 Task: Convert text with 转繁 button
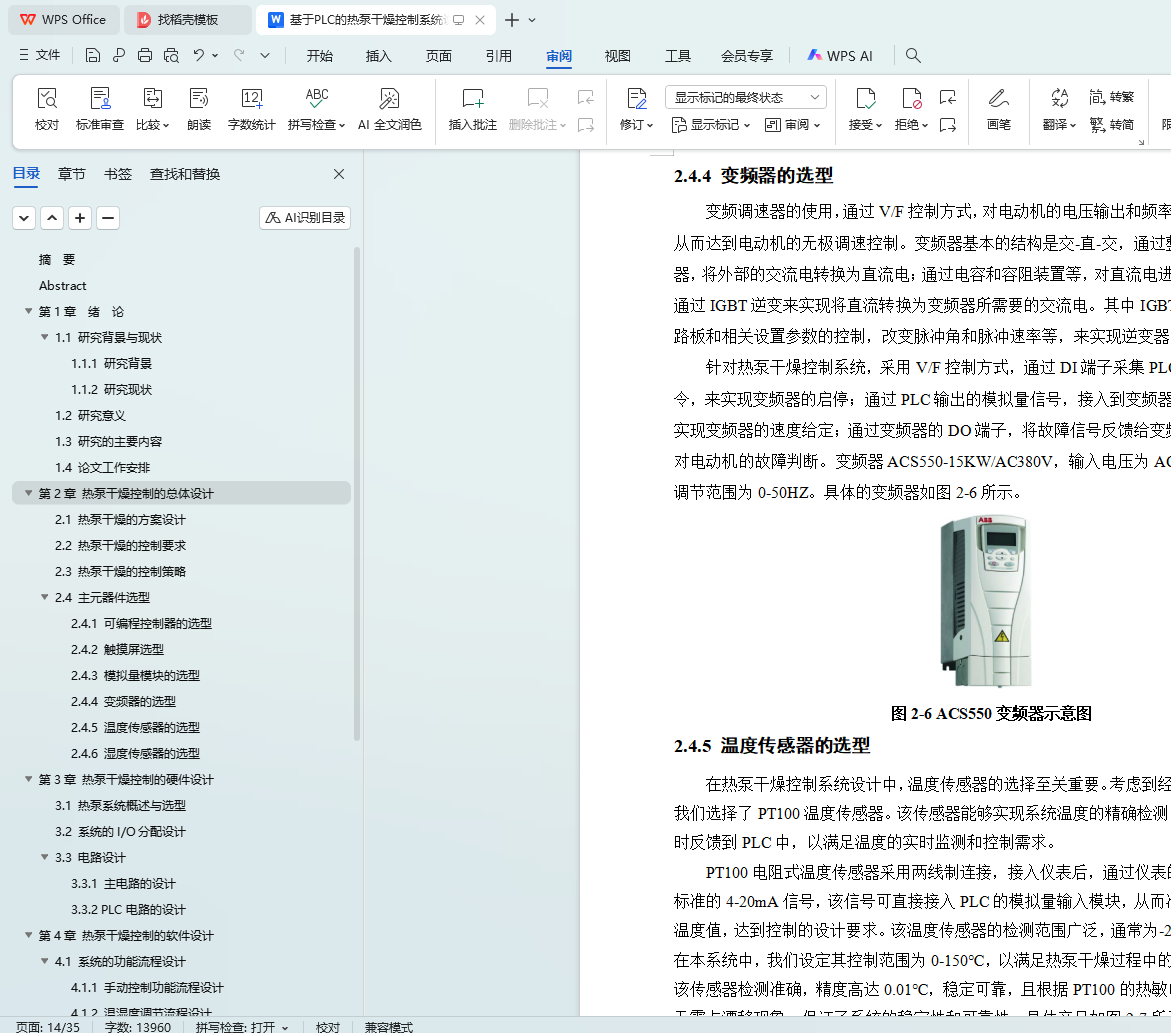[x=1111, y=97]
